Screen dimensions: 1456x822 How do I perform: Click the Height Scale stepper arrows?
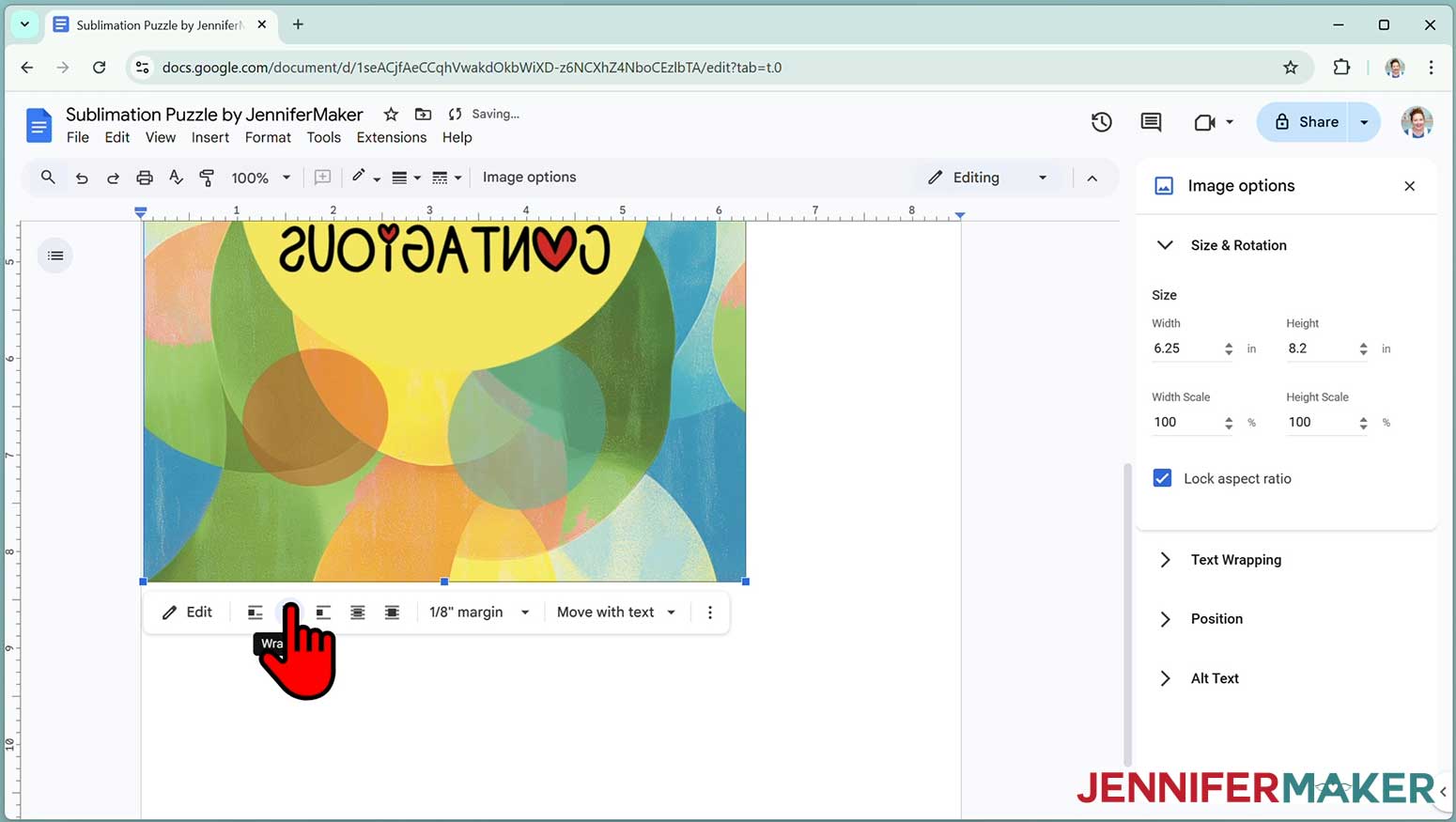pyautogui.click(x=1363, y=424)
